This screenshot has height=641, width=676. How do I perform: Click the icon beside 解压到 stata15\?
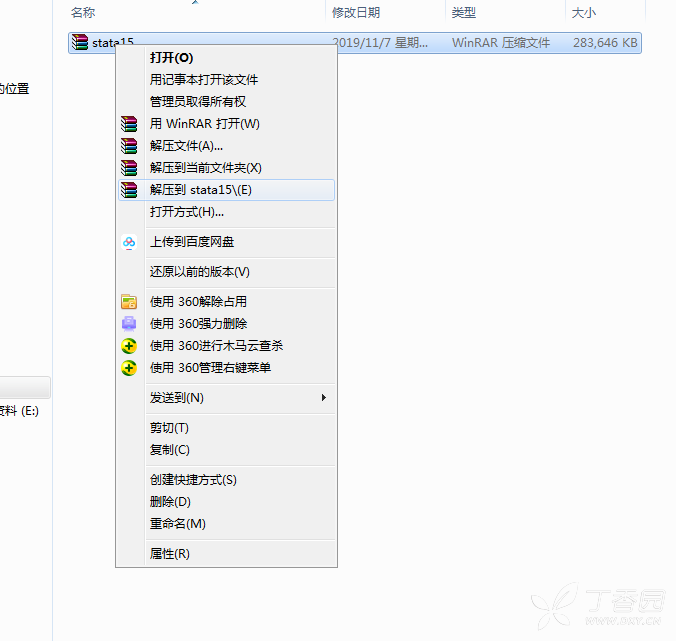128,190
